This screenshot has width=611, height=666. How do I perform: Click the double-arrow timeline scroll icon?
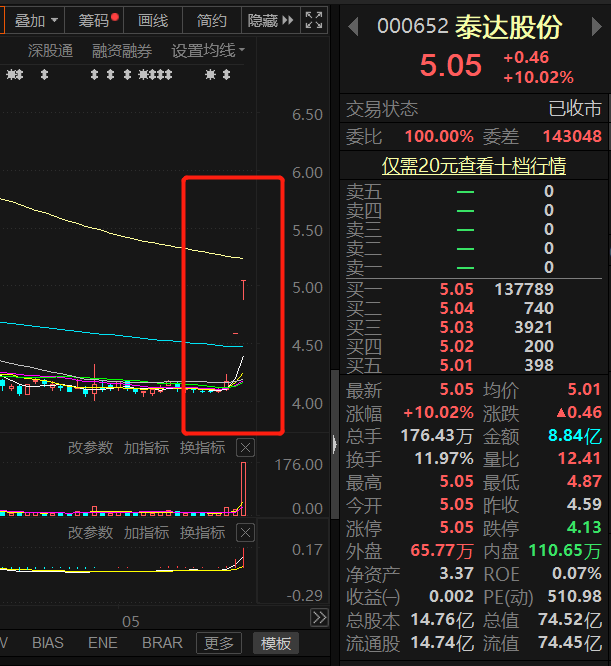319,618
